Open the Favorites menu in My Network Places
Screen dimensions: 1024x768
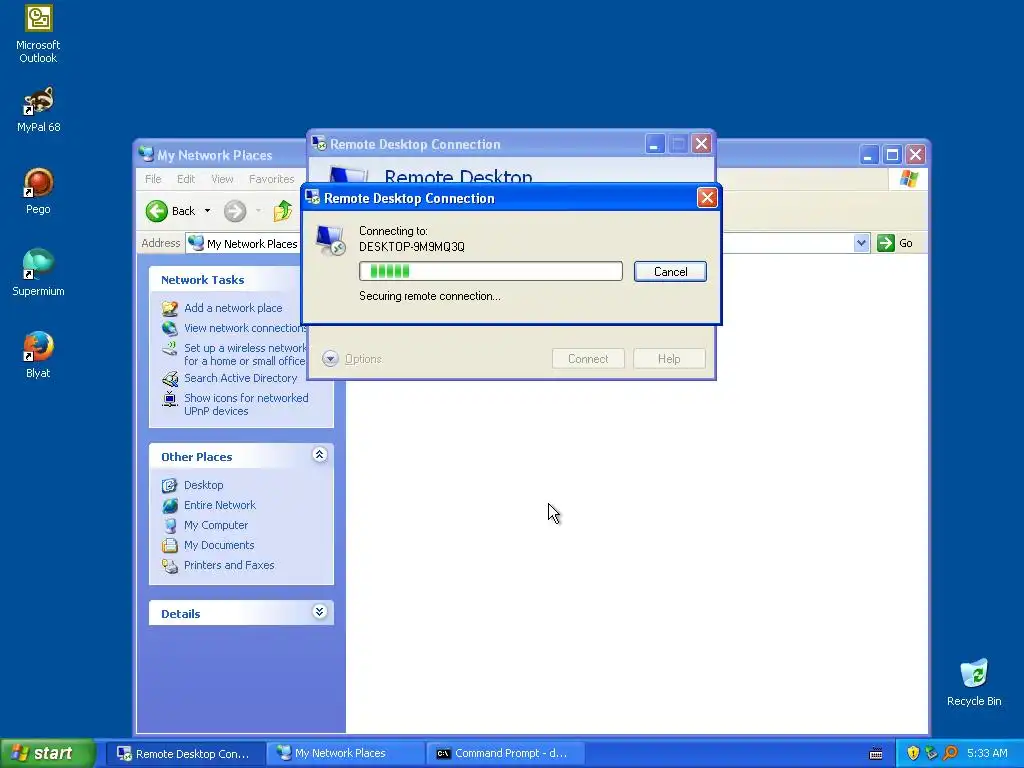(x=271, y=179)
